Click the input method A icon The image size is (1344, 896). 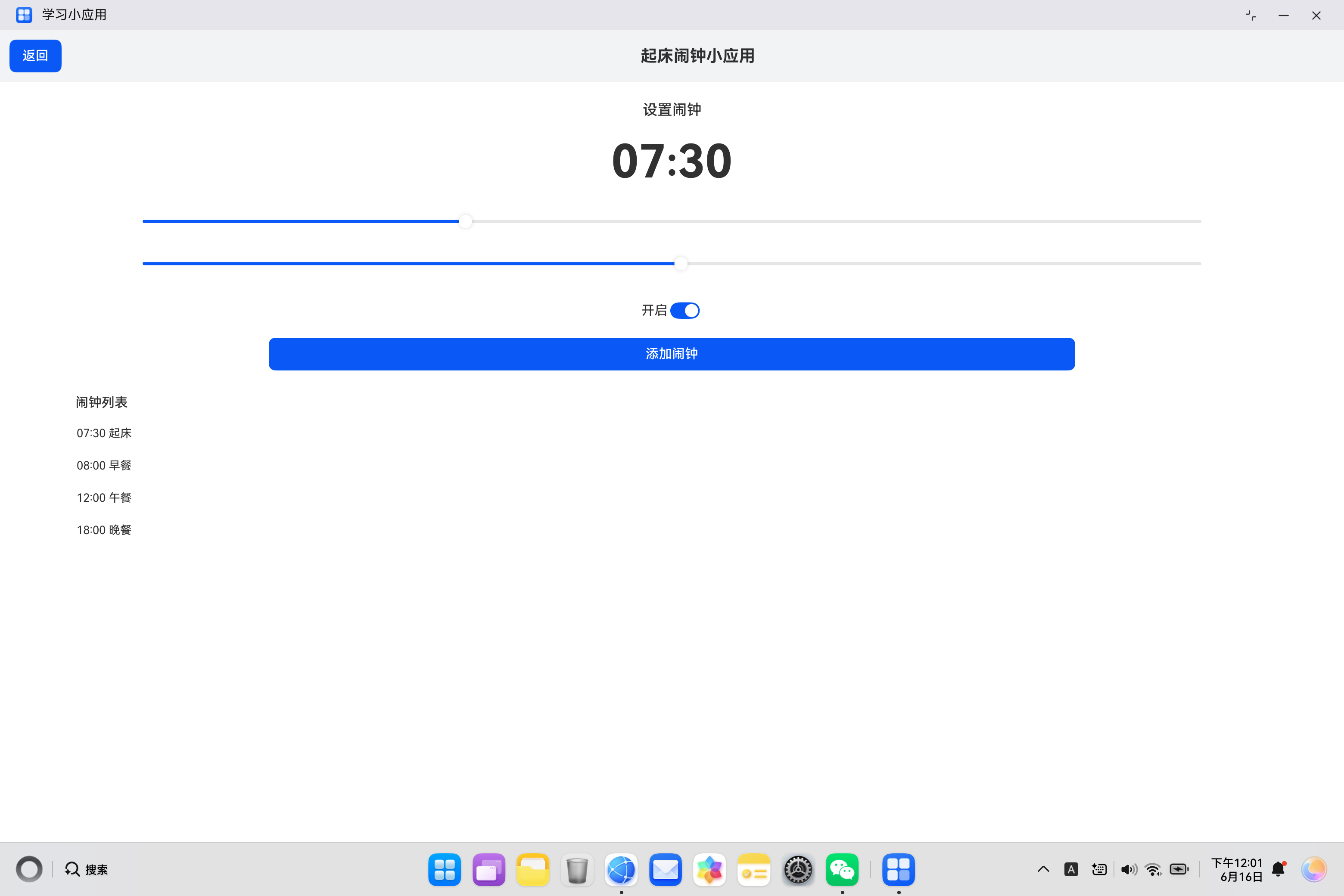click(x=1071, y=869)
